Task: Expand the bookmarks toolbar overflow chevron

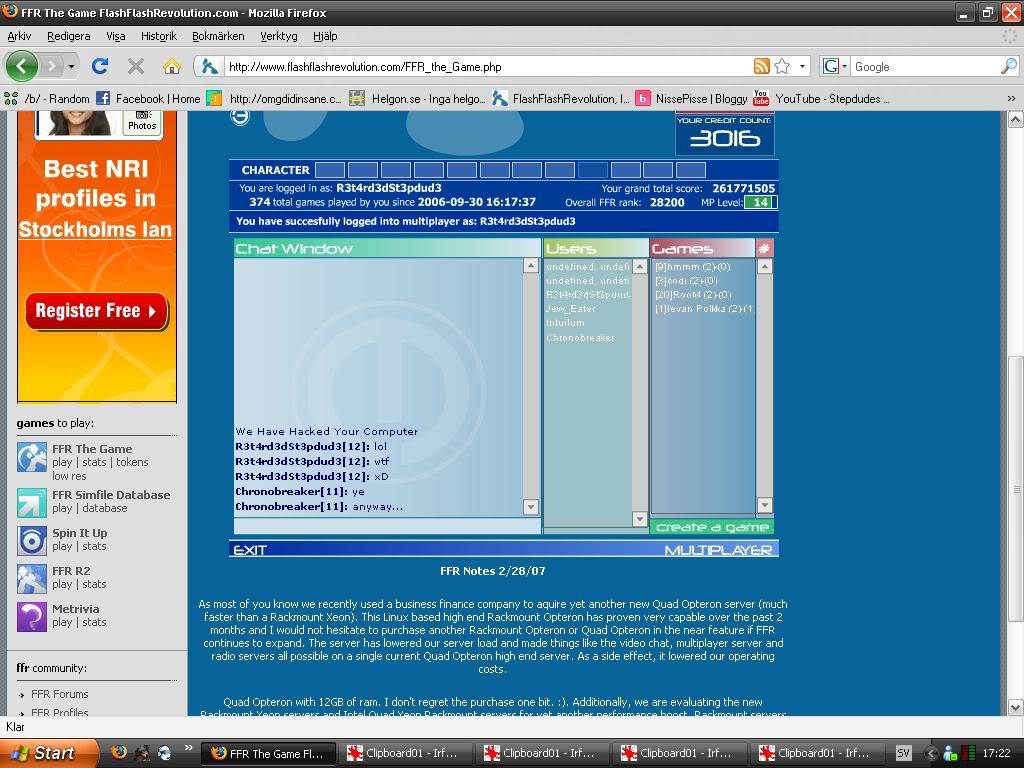Action: click(1011, 98)
